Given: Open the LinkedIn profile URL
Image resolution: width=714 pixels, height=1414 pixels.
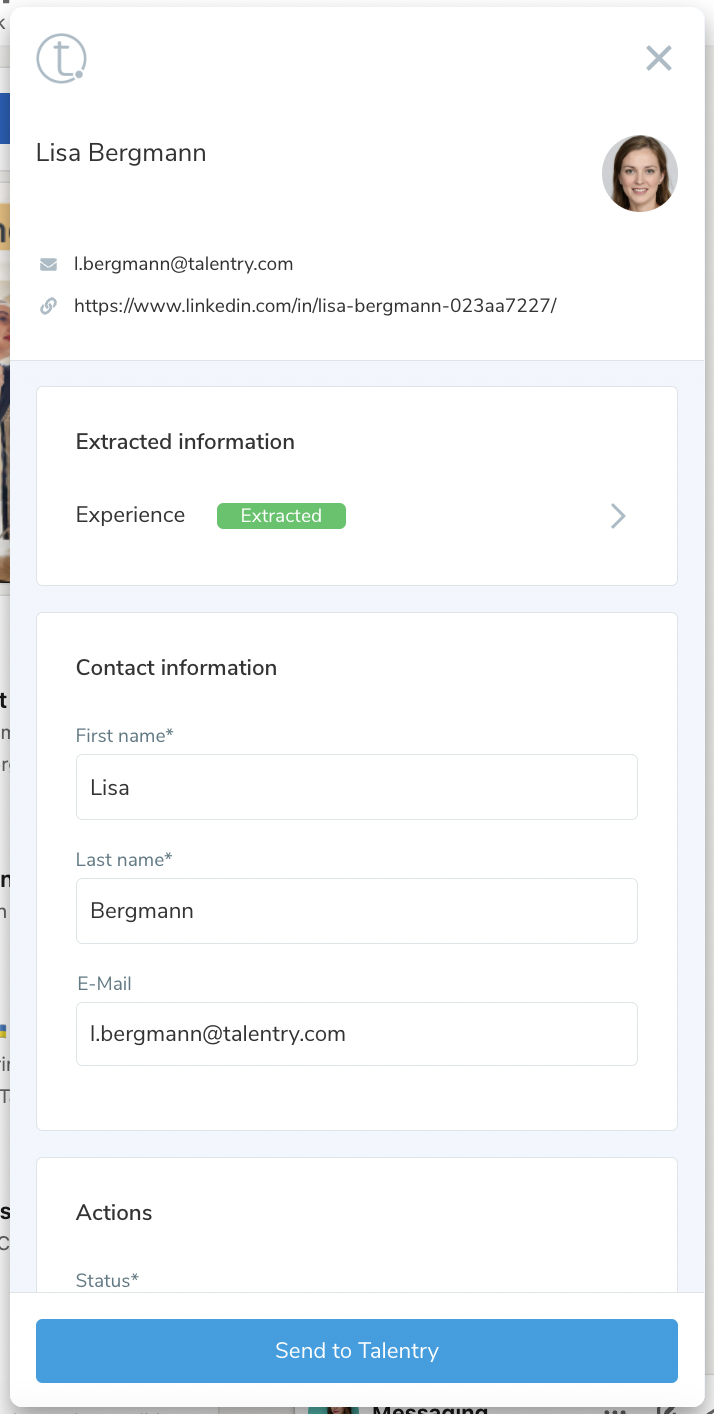Looking at the screenshot, I should coord(314,306).
